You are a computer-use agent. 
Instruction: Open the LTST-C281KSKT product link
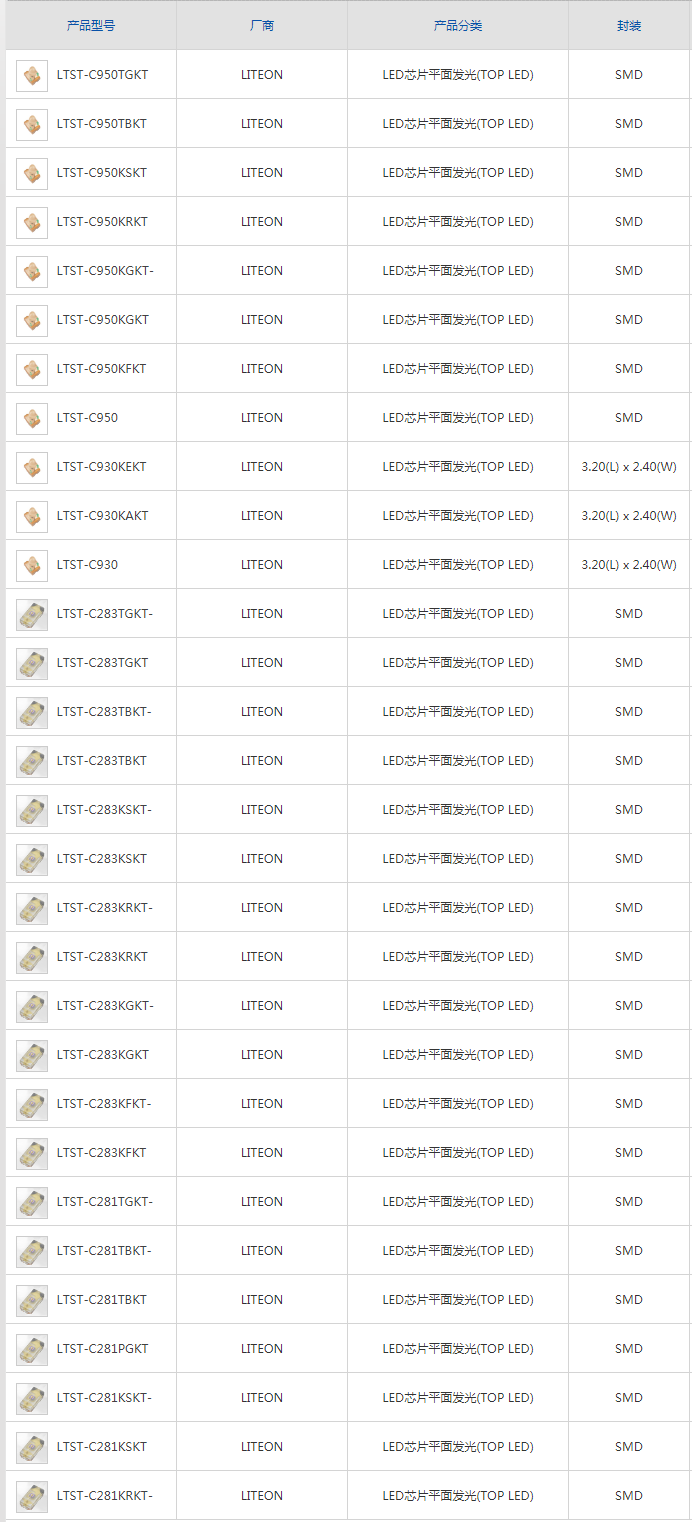click(x=100, y=1446)
